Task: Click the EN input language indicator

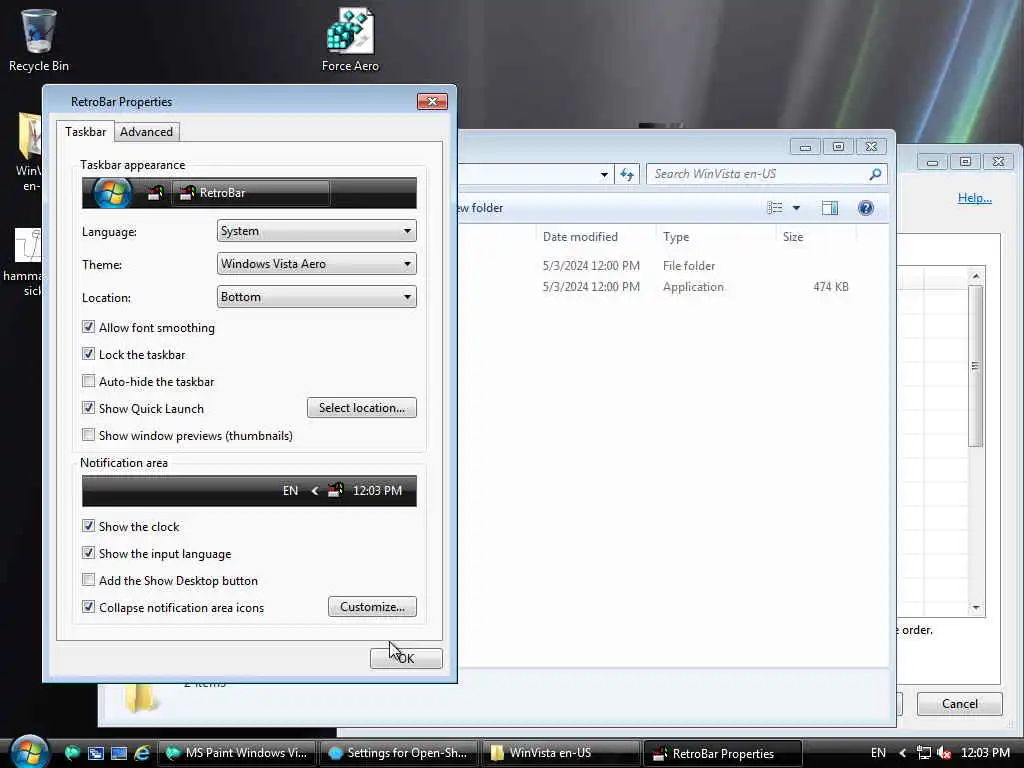Action: pyautogui.click(x=878, y=753)
